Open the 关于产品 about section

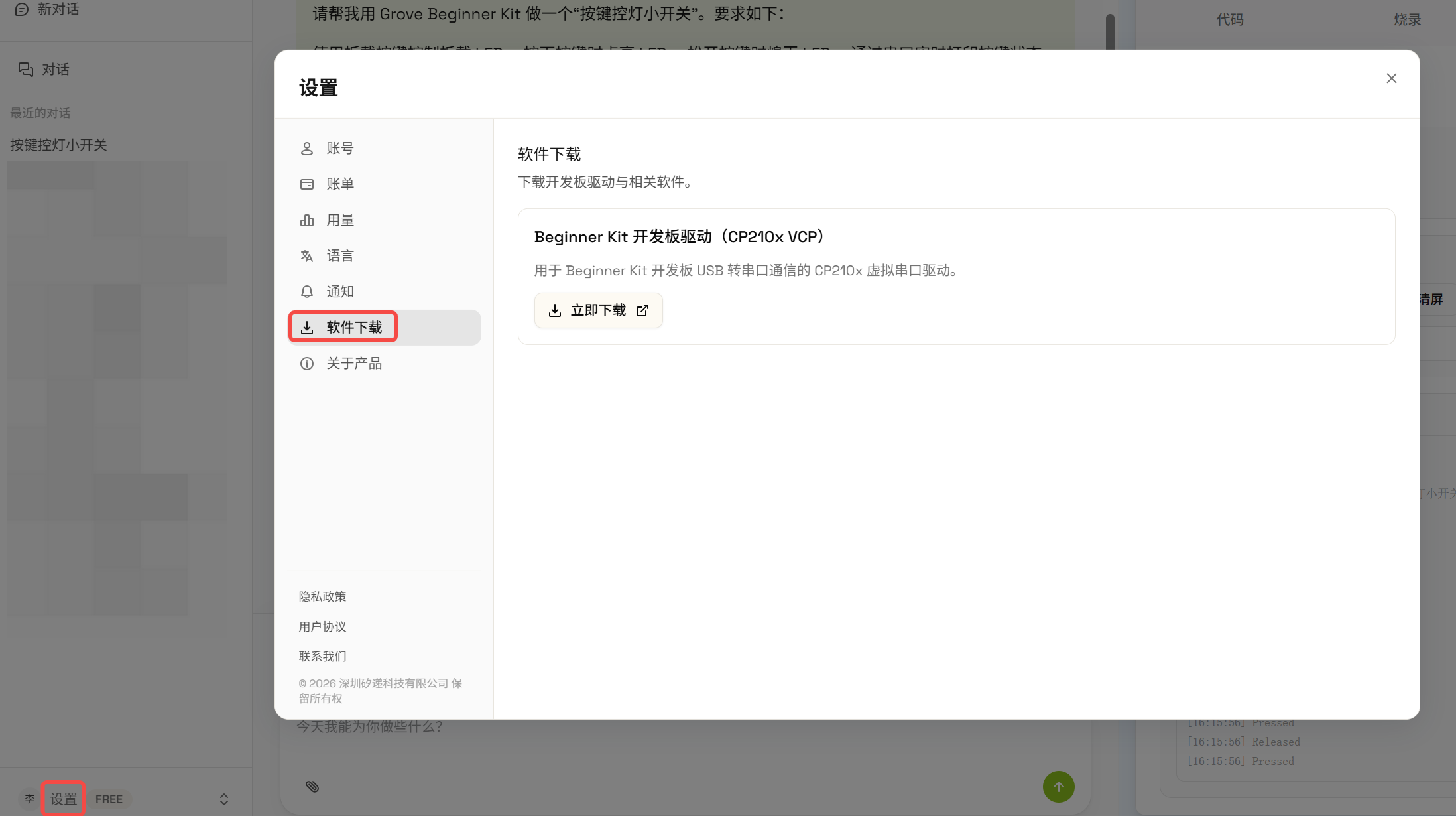pos(385,364)
